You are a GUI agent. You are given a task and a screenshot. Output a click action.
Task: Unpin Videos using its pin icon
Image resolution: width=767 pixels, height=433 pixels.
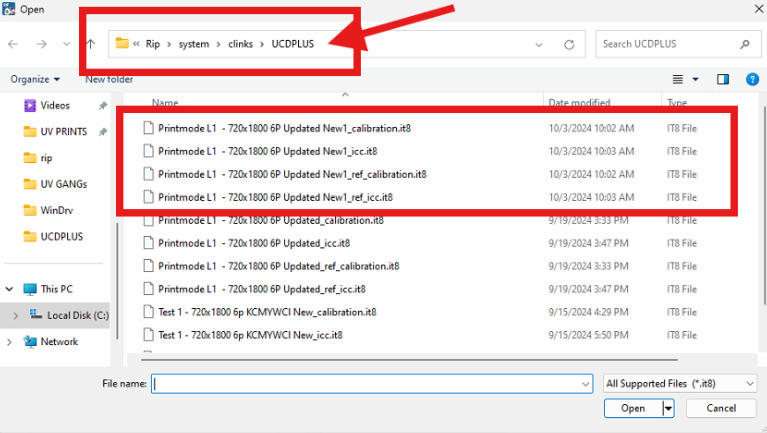tap(103, 106)
